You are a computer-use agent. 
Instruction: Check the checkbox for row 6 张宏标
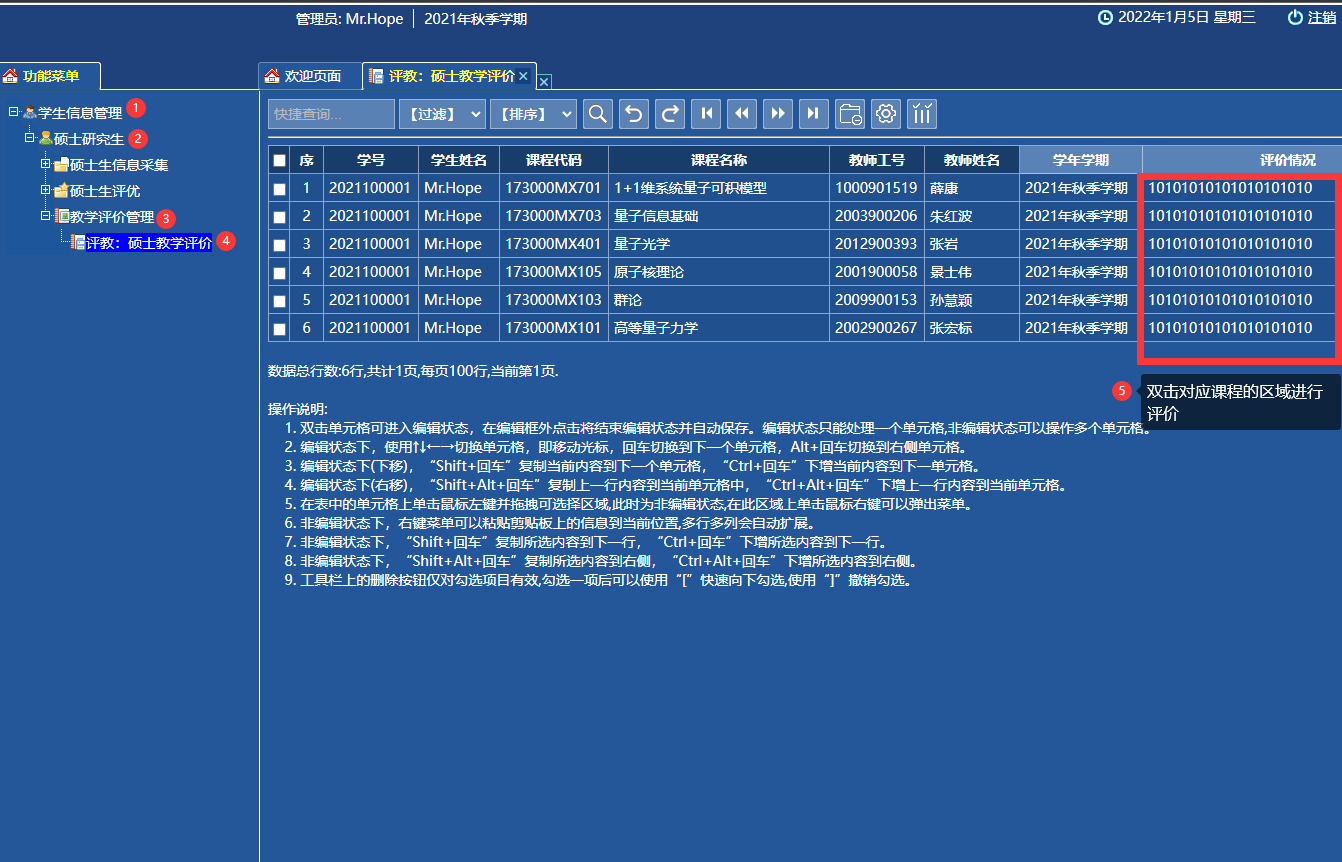pos(279,328)
